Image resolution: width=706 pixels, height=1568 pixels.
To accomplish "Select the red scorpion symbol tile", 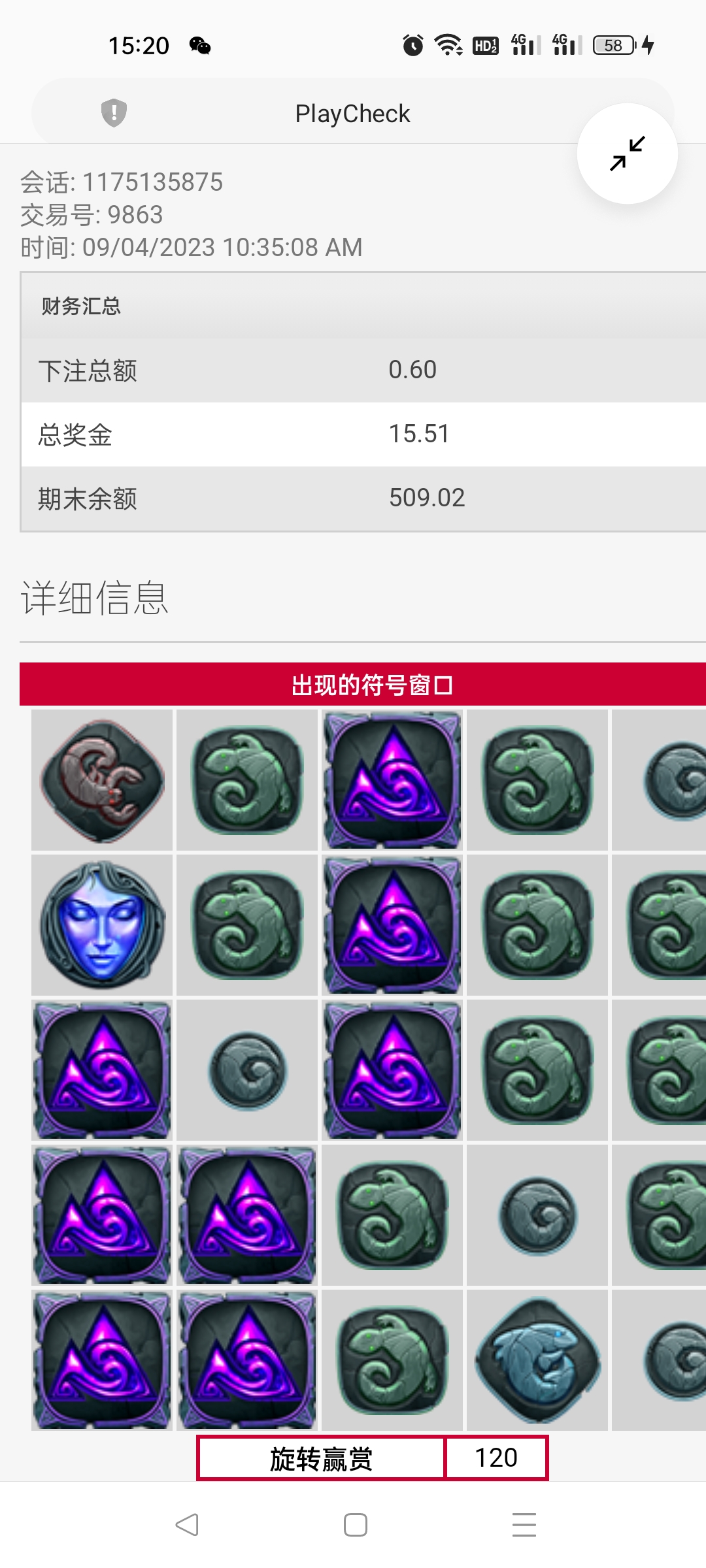I will tap(102, 780).
